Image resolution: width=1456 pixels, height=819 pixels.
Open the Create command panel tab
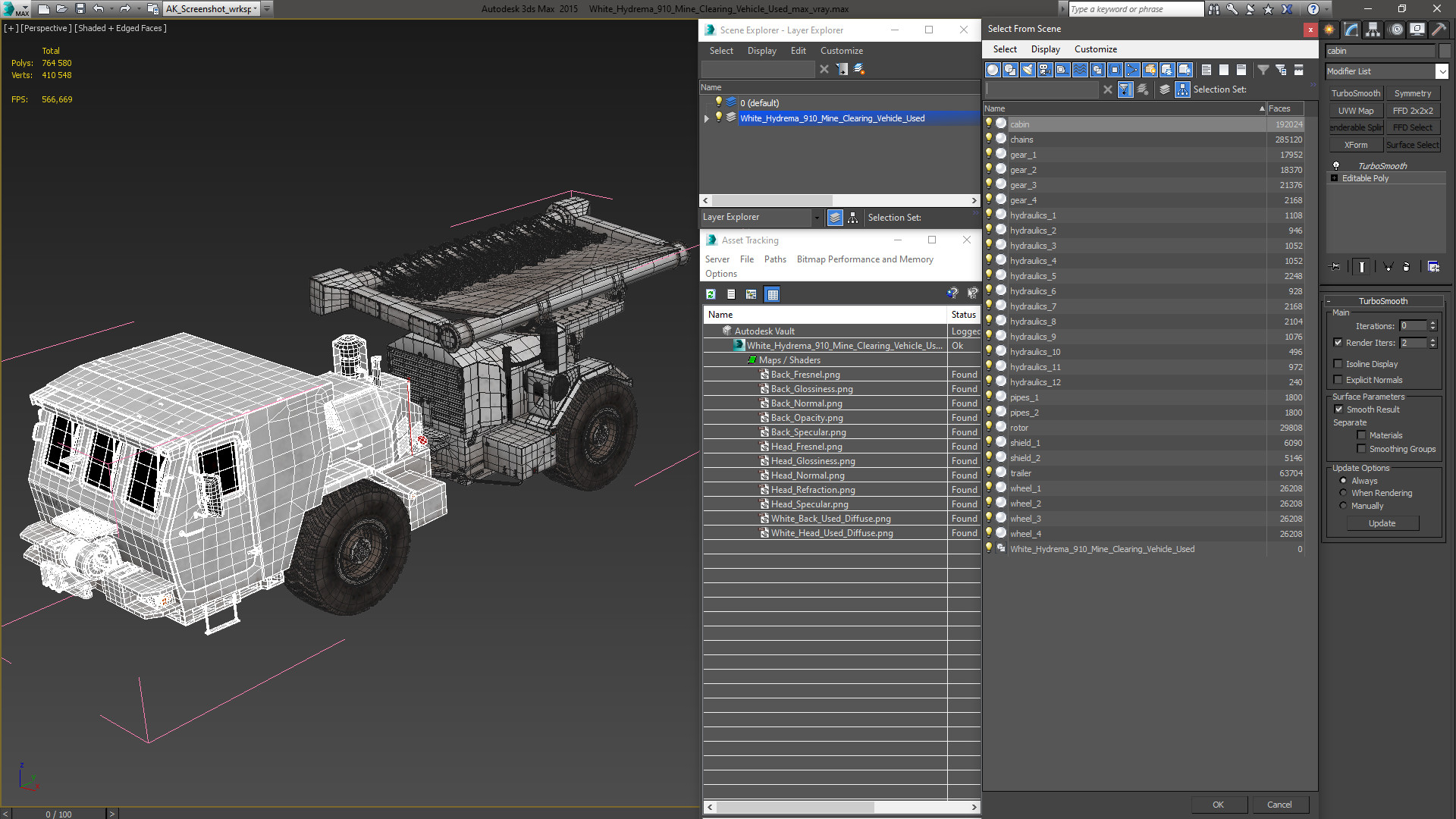1329,30
